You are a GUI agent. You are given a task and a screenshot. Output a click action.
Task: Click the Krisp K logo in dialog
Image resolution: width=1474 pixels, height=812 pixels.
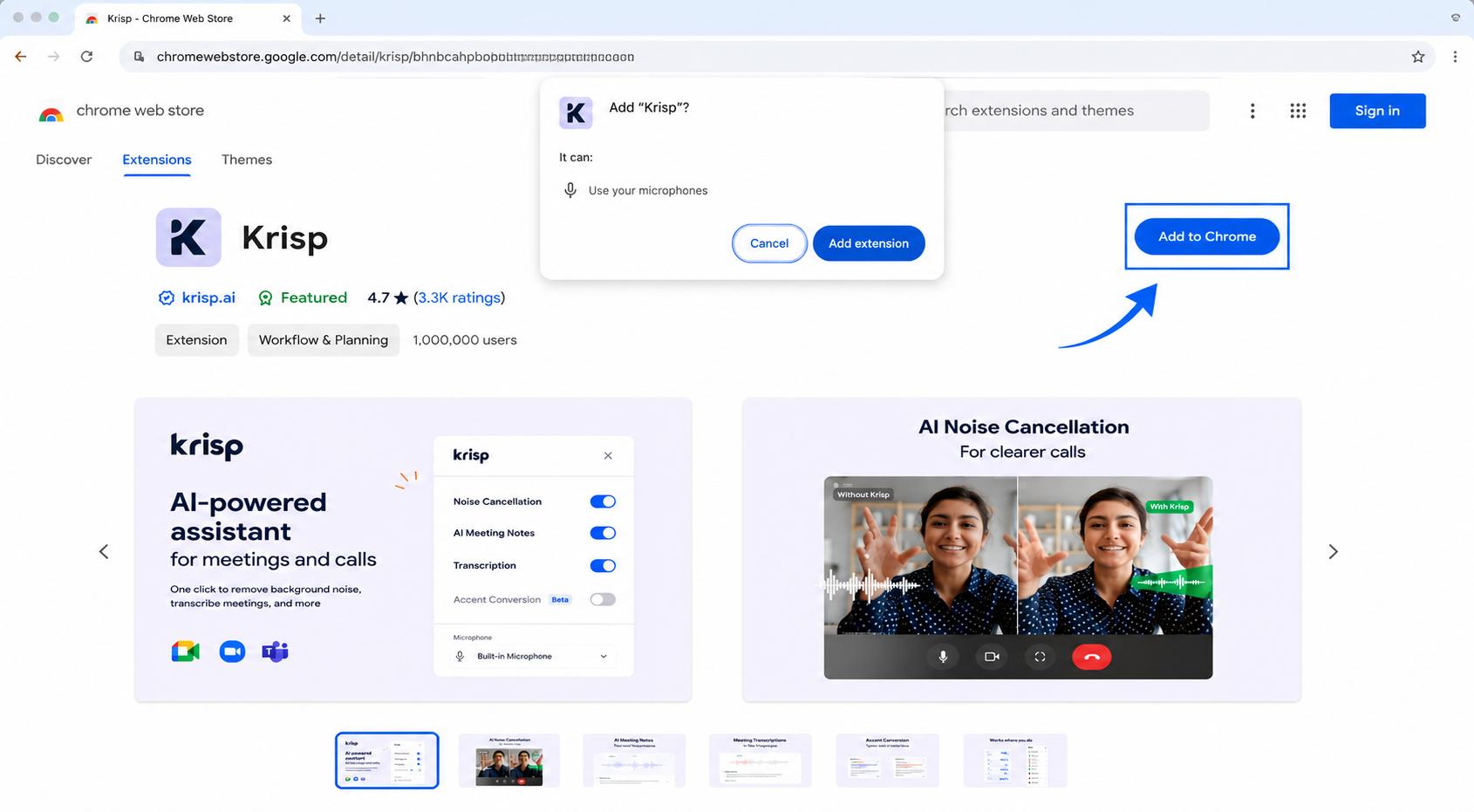pyautogui.click(x=576, y=113)
